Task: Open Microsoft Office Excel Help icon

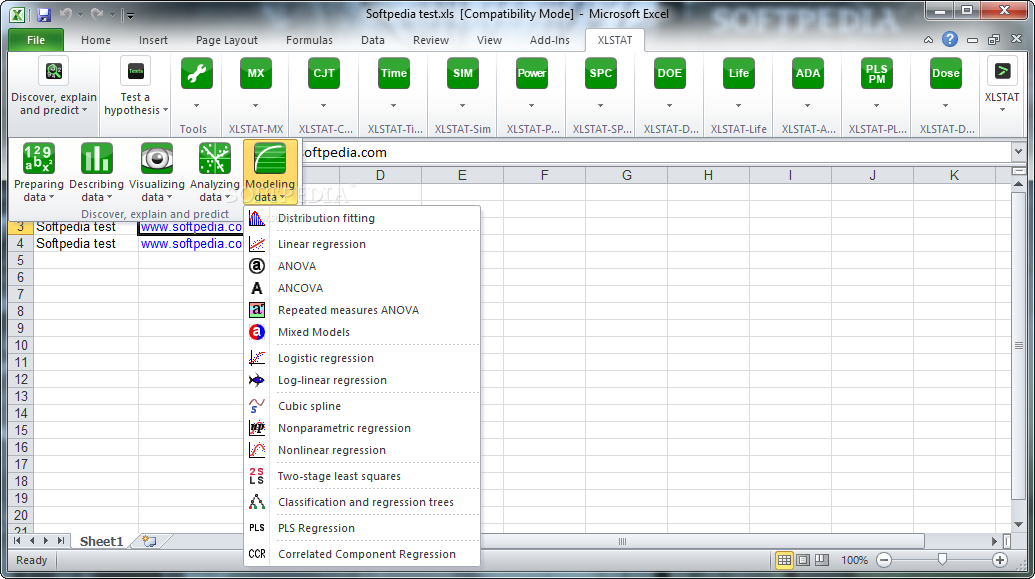Action: tap(950, 40)
